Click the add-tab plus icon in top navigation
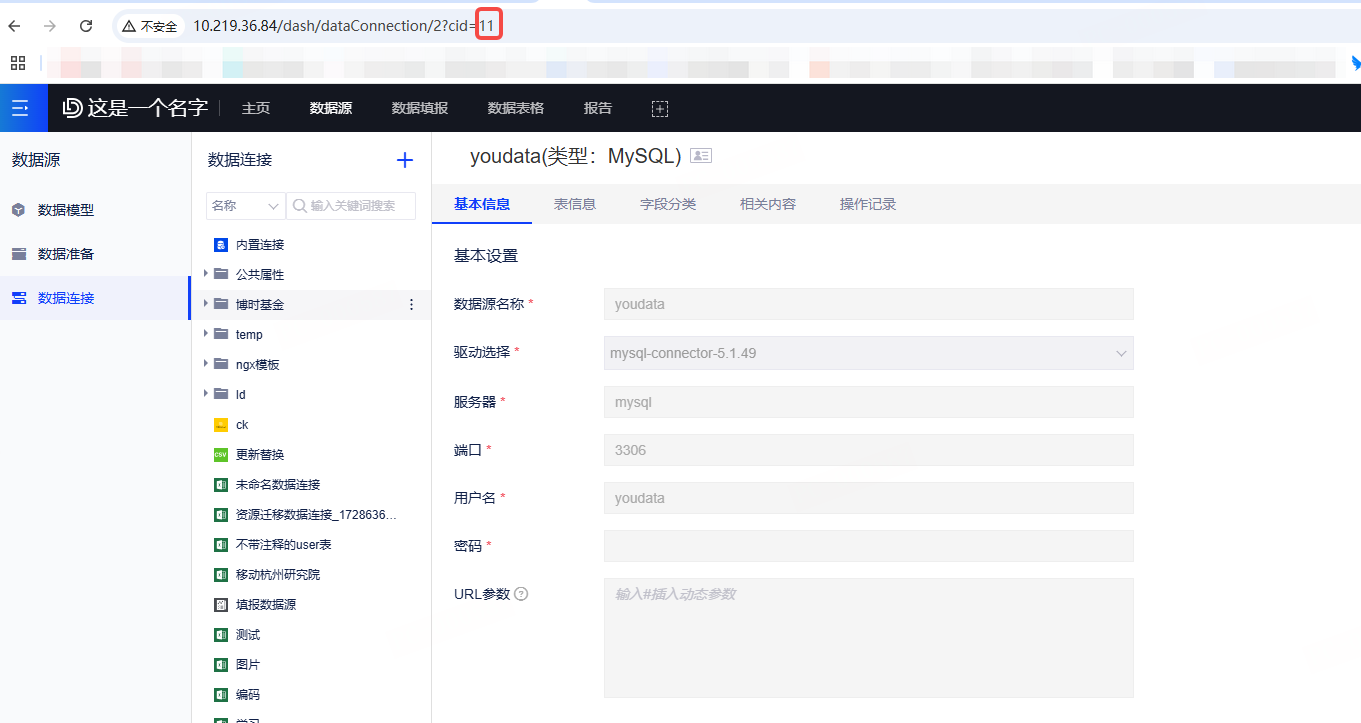The width and height of the screenshot is (1361, 723). [659, 108]
